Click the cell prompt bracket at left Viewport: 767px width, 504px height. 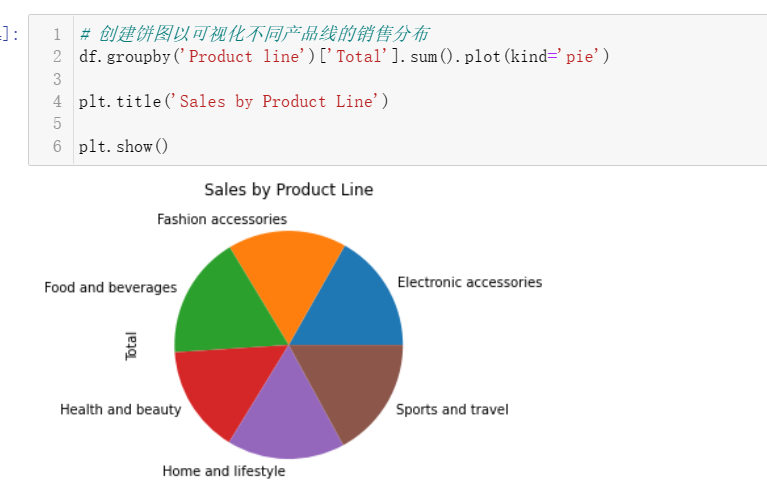click(11, 34)
